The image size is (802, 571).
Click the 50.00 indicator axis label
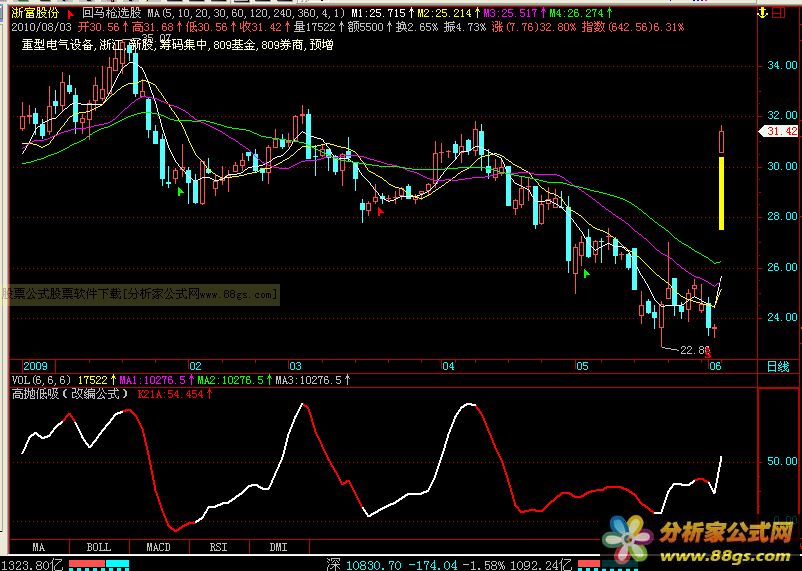(782, 462)
